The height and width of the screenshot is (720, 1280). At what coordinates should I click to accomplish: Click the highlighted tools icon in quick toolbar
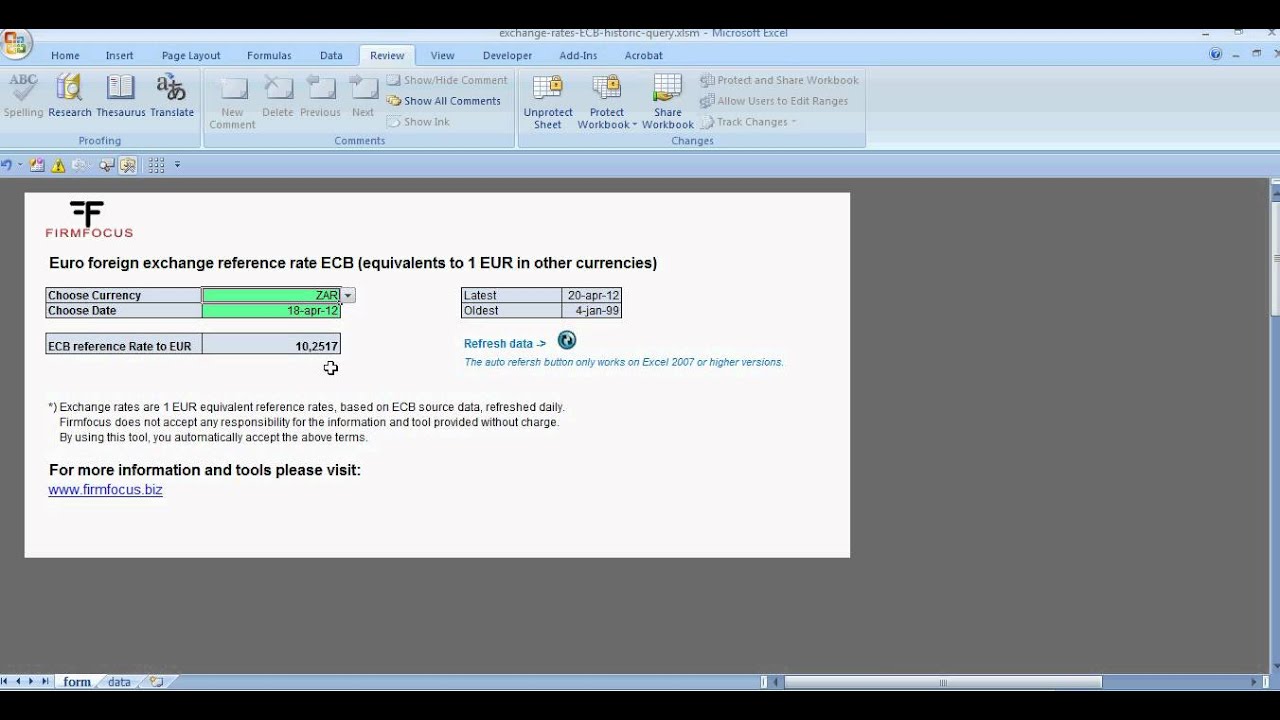128,166
